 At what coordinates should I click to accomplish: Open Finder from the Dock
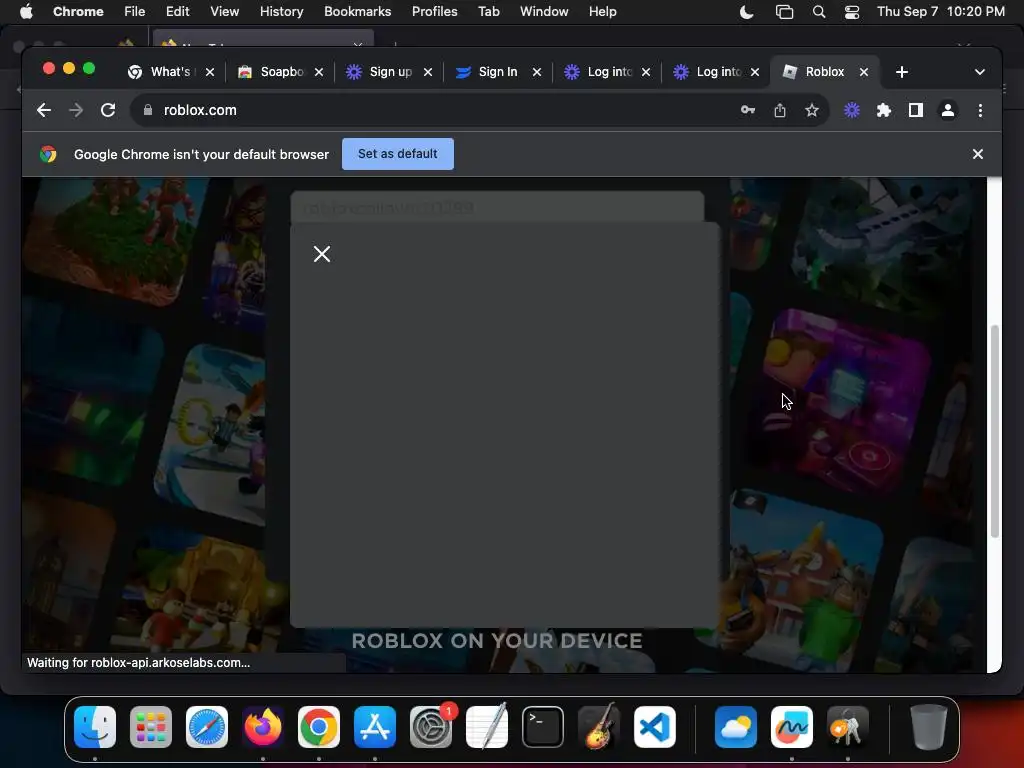pyautogui.click(x=95, y=727)
